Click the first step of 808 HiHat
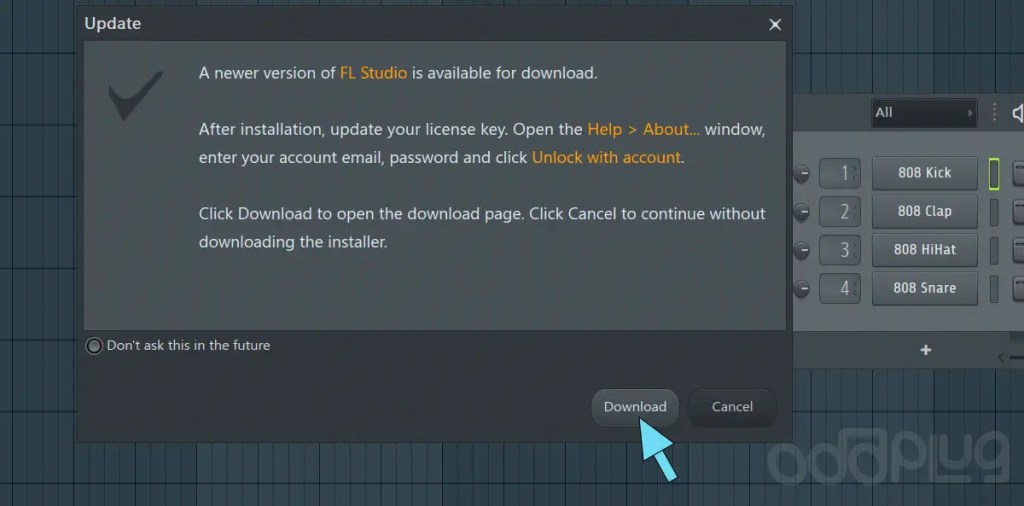 1018,250
